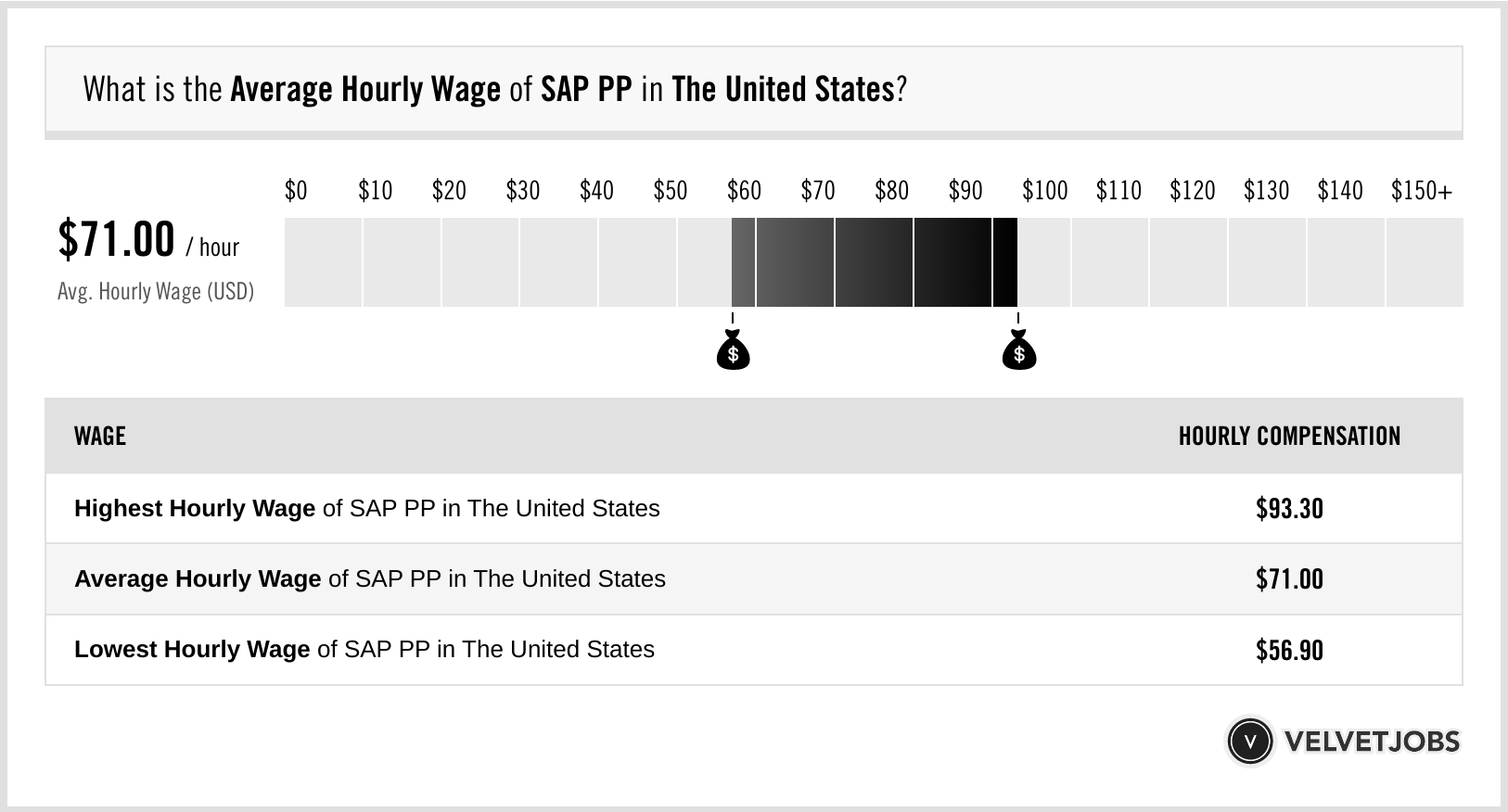
Task: Click the $100 scale label
Action: [1044, 191]
